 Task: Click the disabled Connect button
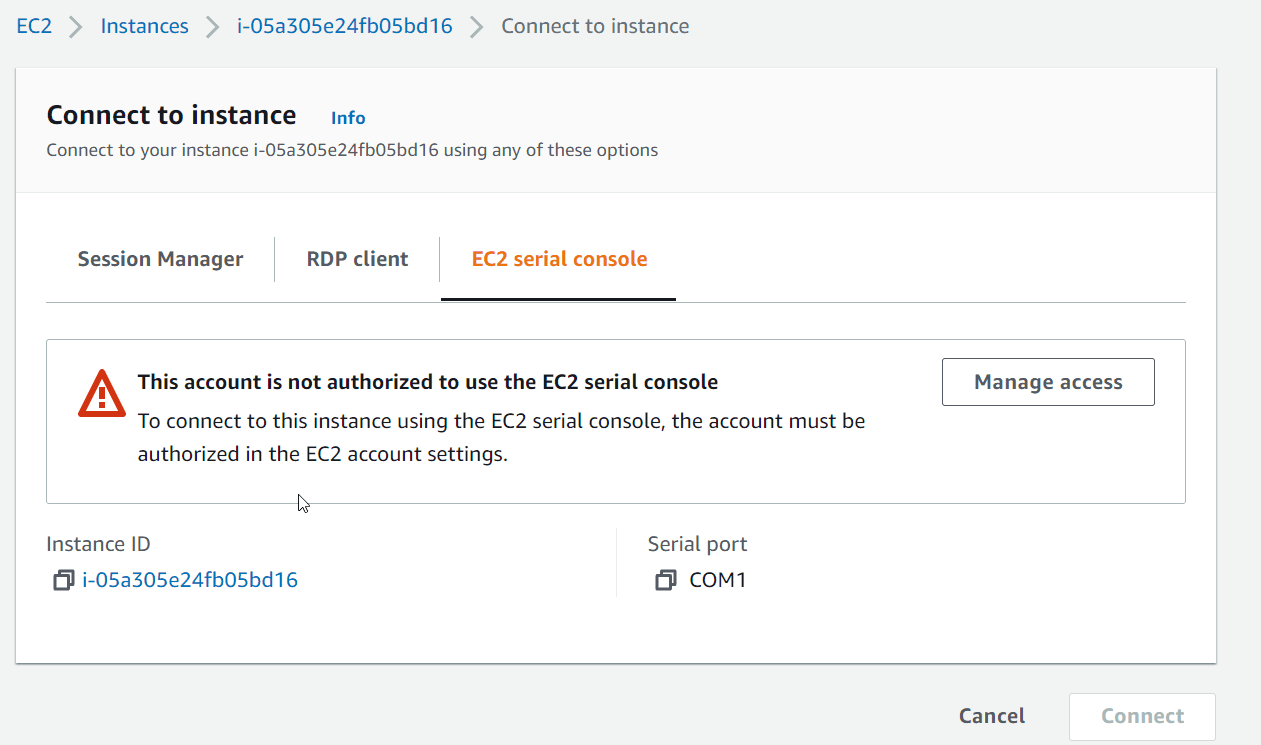(x=1142, y=716)
